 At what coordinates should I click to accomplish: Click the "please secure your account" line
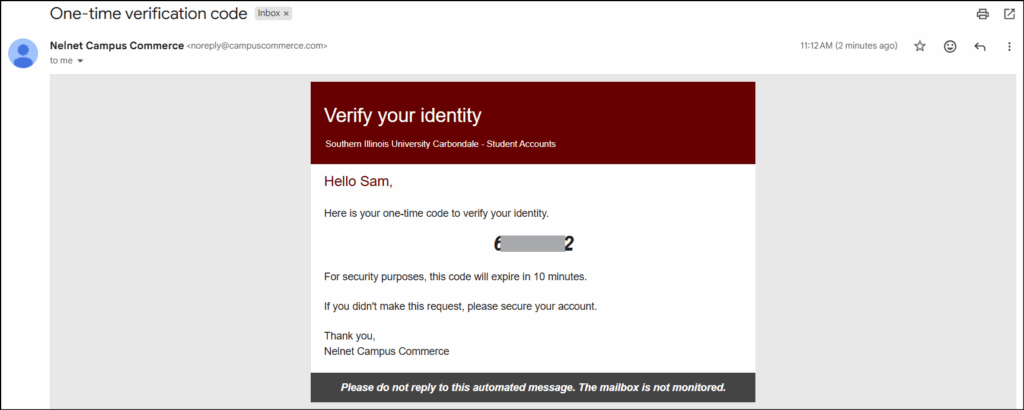pyautogui.click(x=460, y=306)
